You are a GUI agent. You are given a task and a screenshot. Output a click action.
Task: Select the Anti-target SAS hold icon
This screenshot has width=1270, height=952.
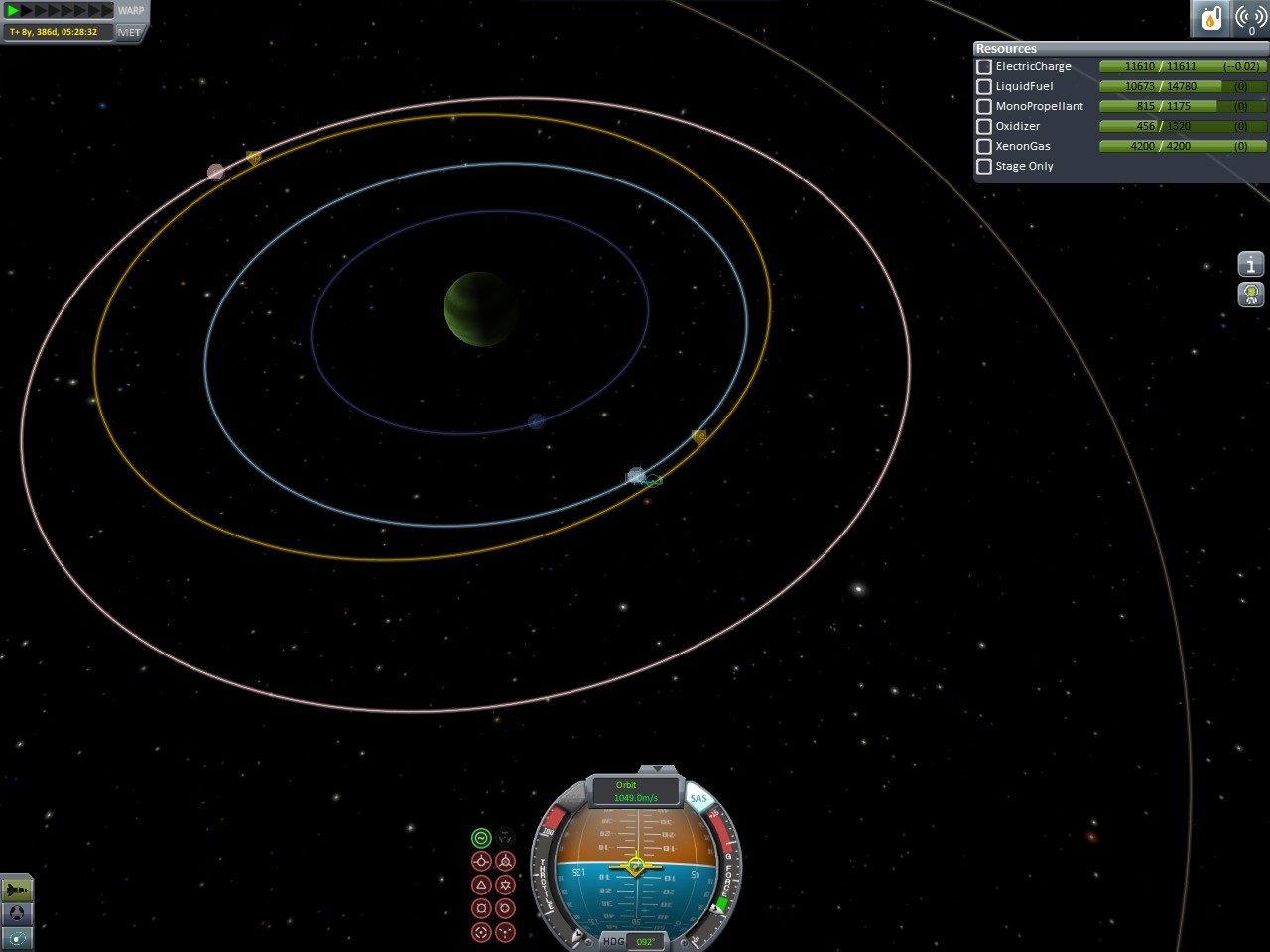click(505, 932)
